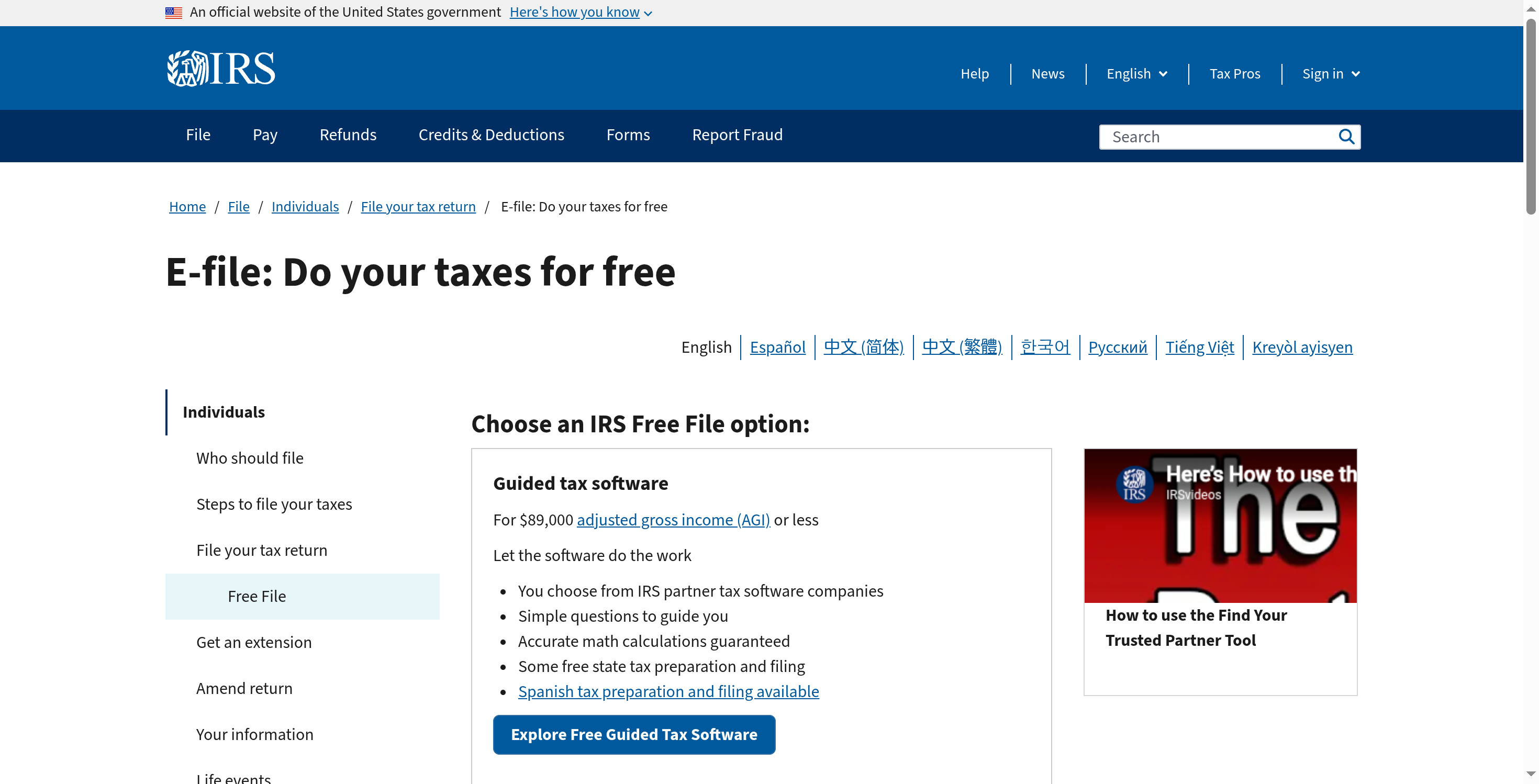Click the Individuals breadcrumb link

(305, 207)
